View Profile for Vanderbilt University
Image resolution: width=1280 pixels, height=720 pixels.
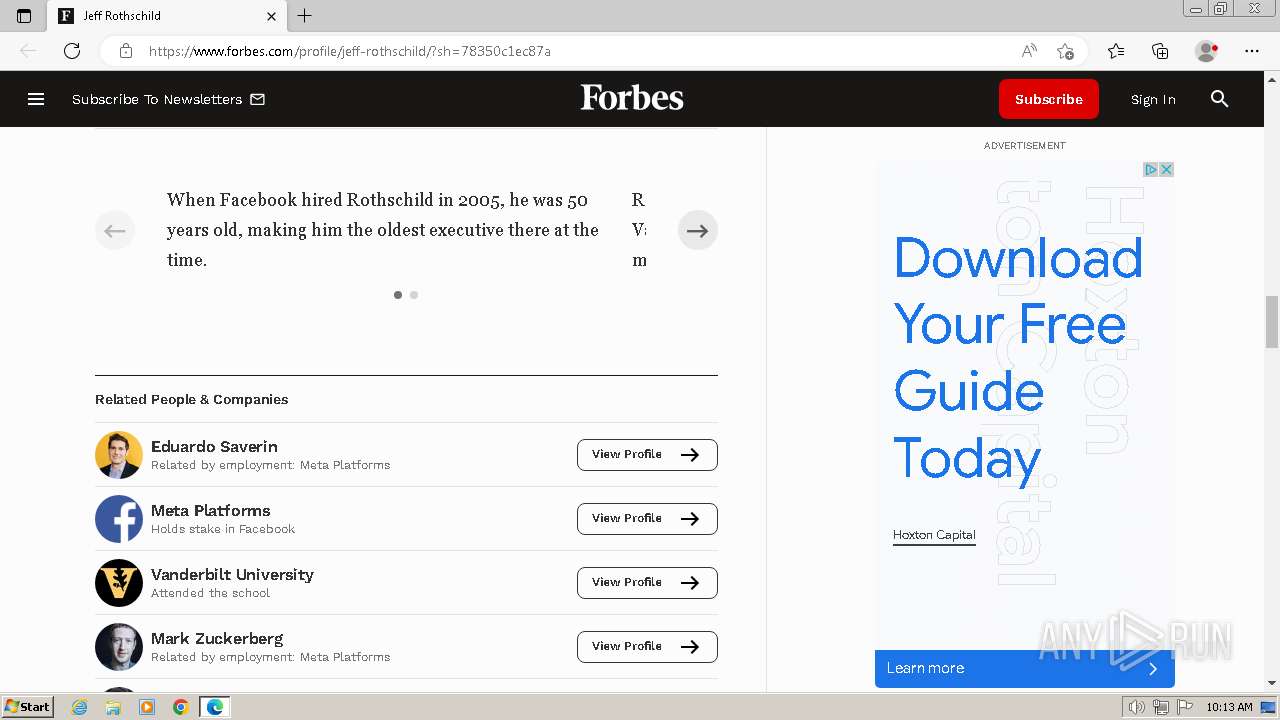pos(647,583)
